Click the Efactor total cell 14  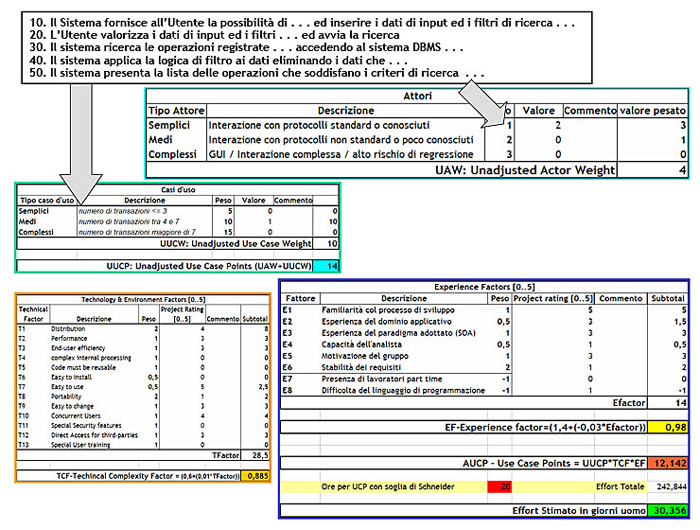(x=667, y=403)
